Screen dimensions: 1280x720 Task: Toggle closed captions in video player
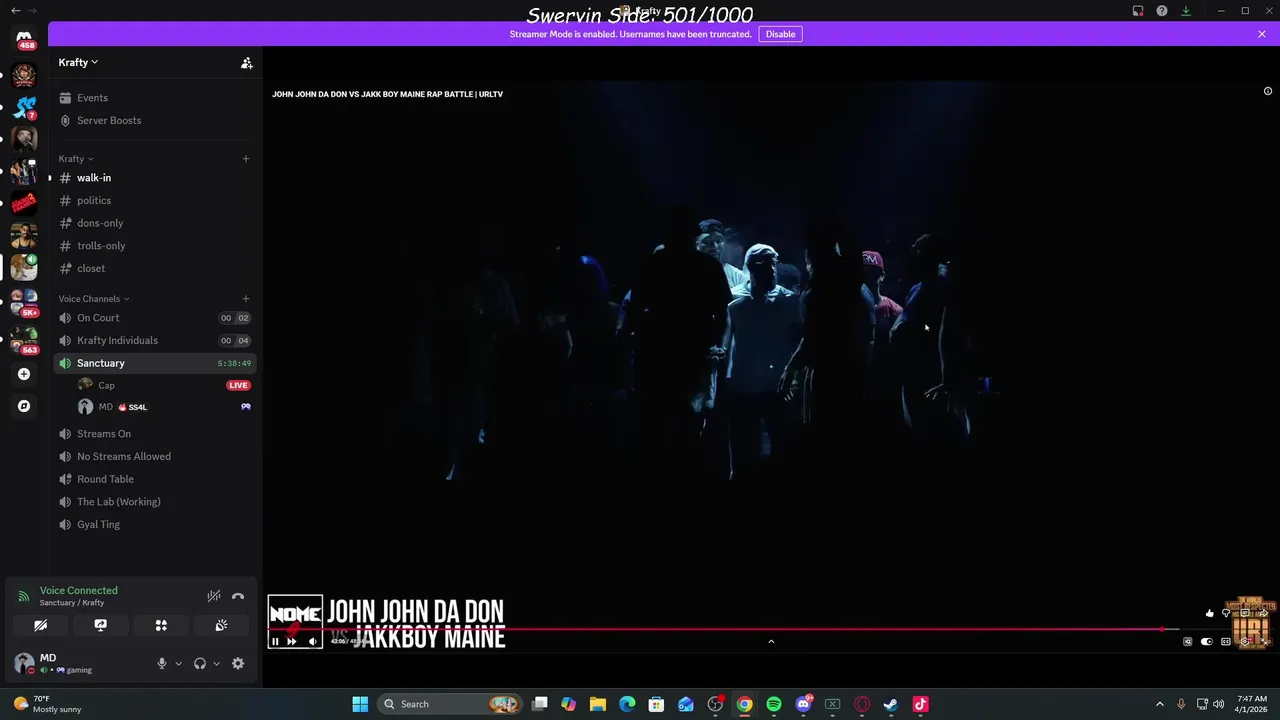(1226, 641)
